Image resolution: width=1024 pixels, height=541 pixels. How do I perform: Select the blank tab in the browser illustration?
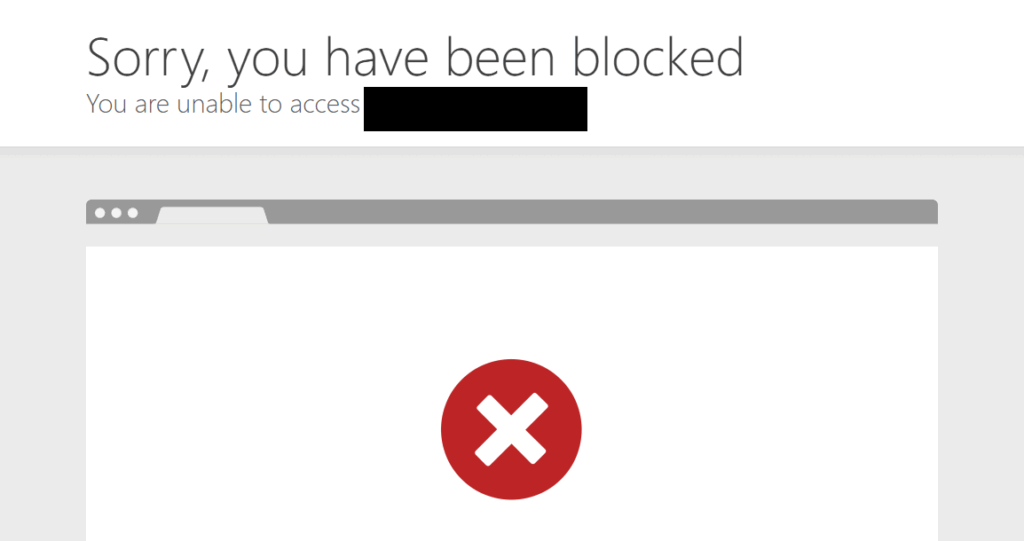pos(212,216)
